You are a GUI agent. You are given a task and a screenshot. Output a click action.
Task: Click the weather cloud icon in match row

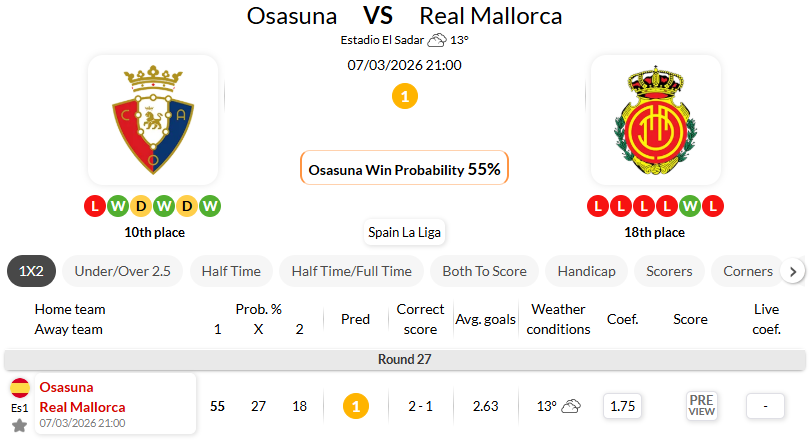click(571, 406)
